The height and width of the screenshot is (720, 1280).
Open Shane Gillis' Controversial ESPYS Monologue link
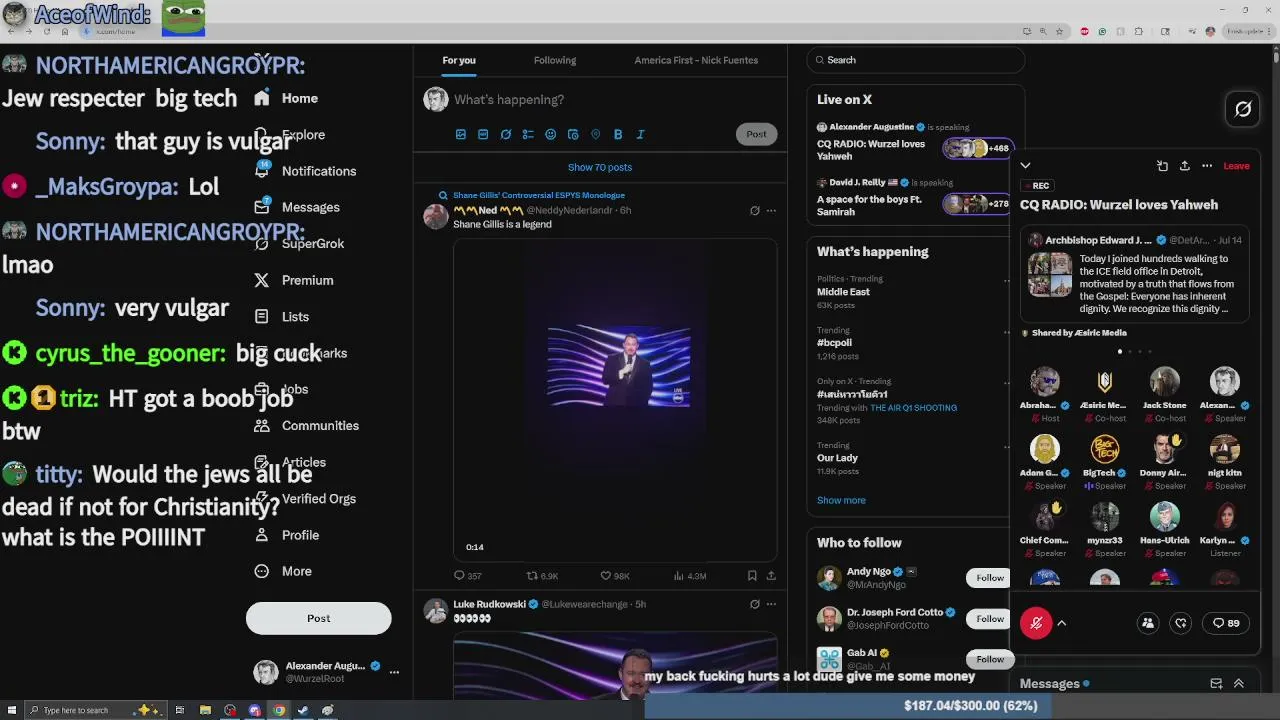(539, 195)
